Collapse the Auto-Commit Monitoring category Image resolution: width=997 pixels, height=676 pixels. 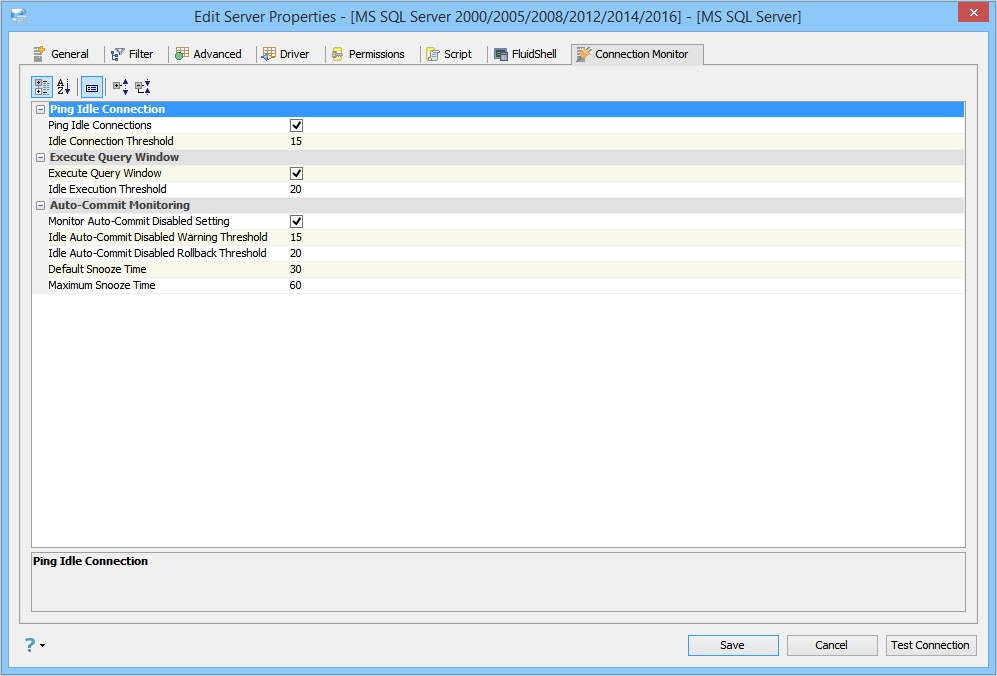(40, 205)
